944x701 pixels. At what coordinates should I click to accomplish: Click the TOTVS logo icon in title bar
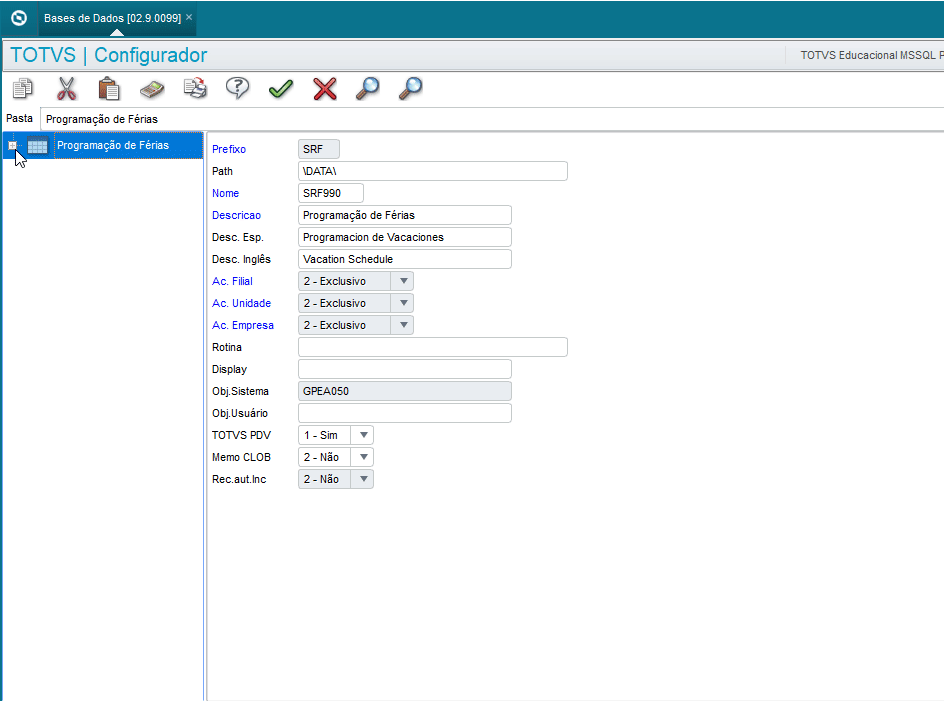click(x=19, y=18)
